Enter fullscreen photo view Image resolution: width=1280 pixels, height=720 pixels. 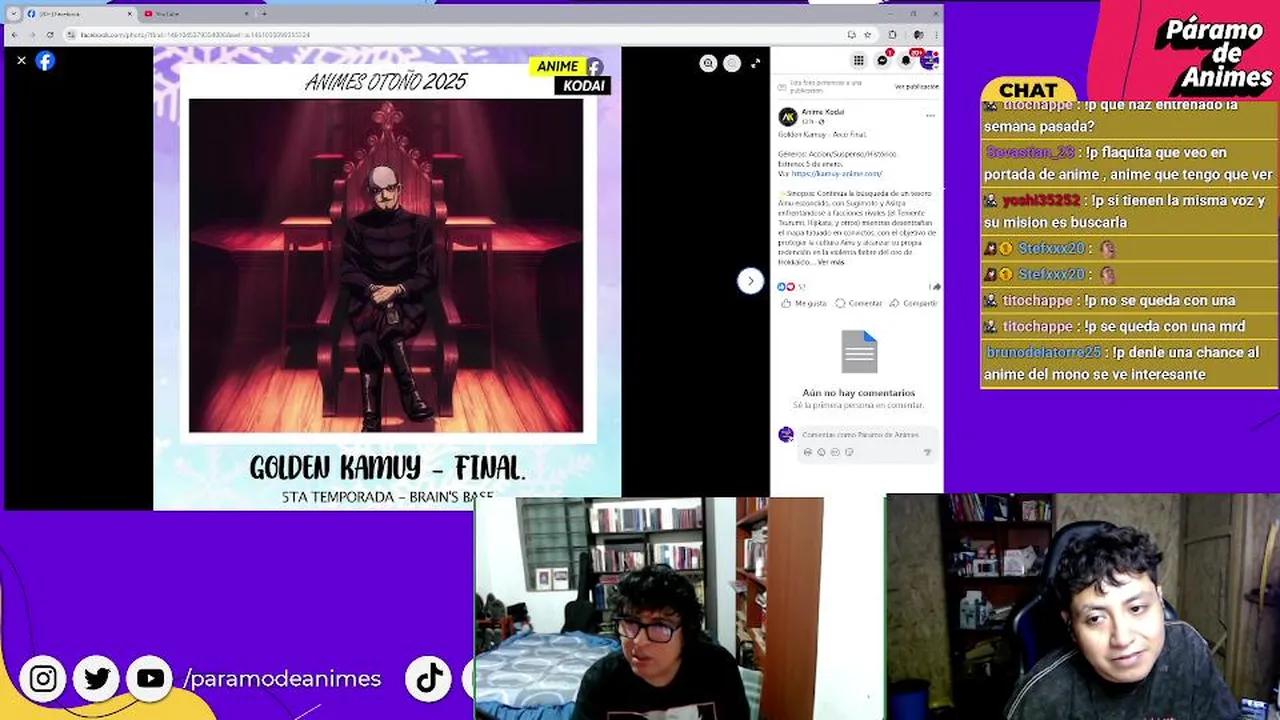(755, 63)
